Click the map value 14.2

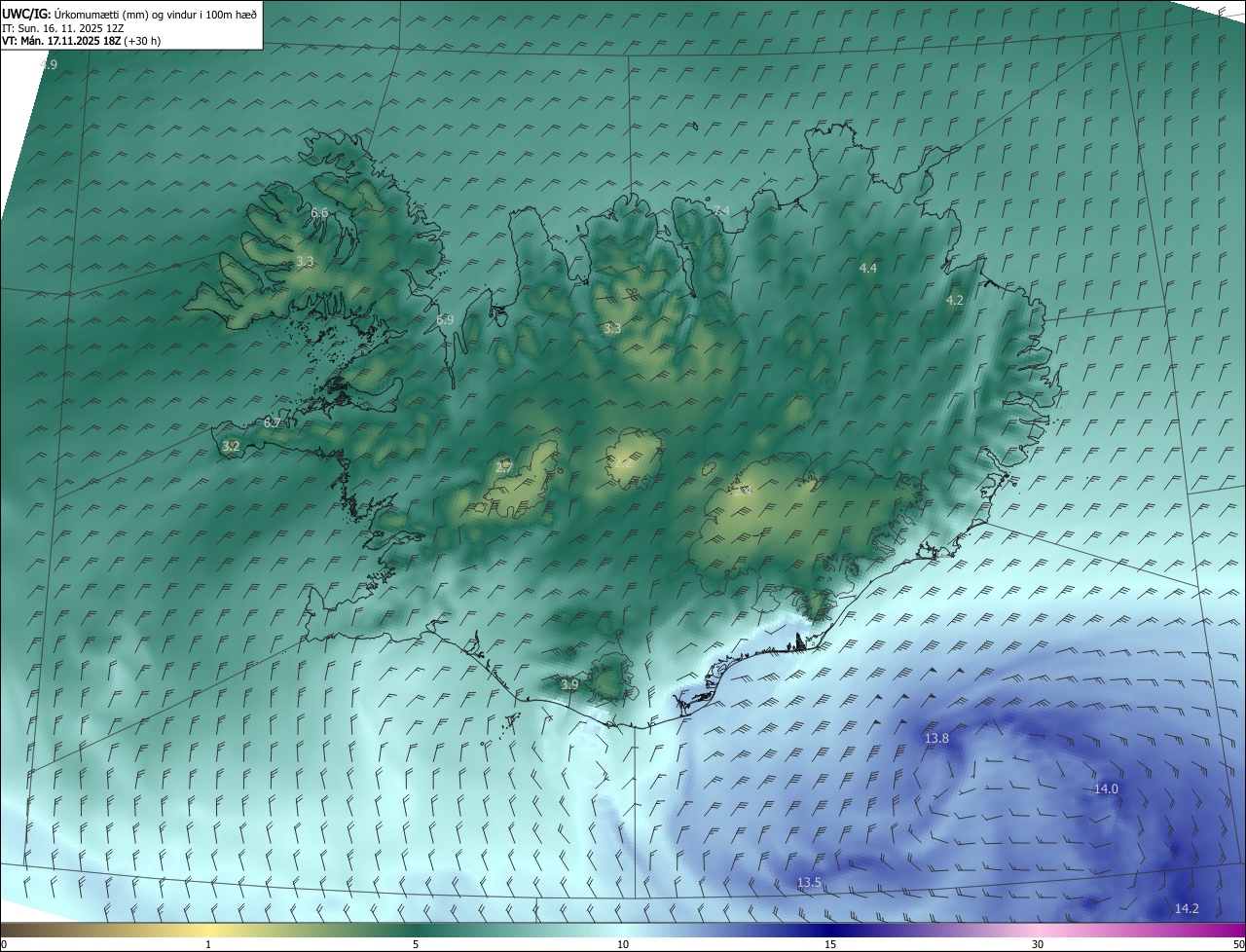pyautogui.click(x=1187, y=908)
